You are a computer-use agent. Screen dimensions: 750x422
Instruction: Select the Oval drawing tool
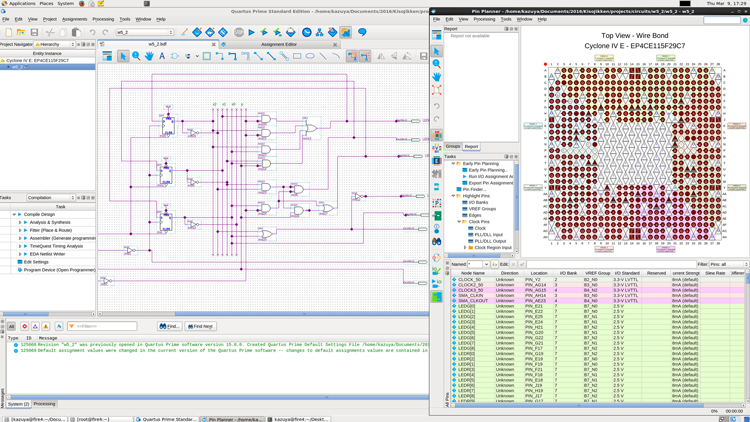pos(310,56)
